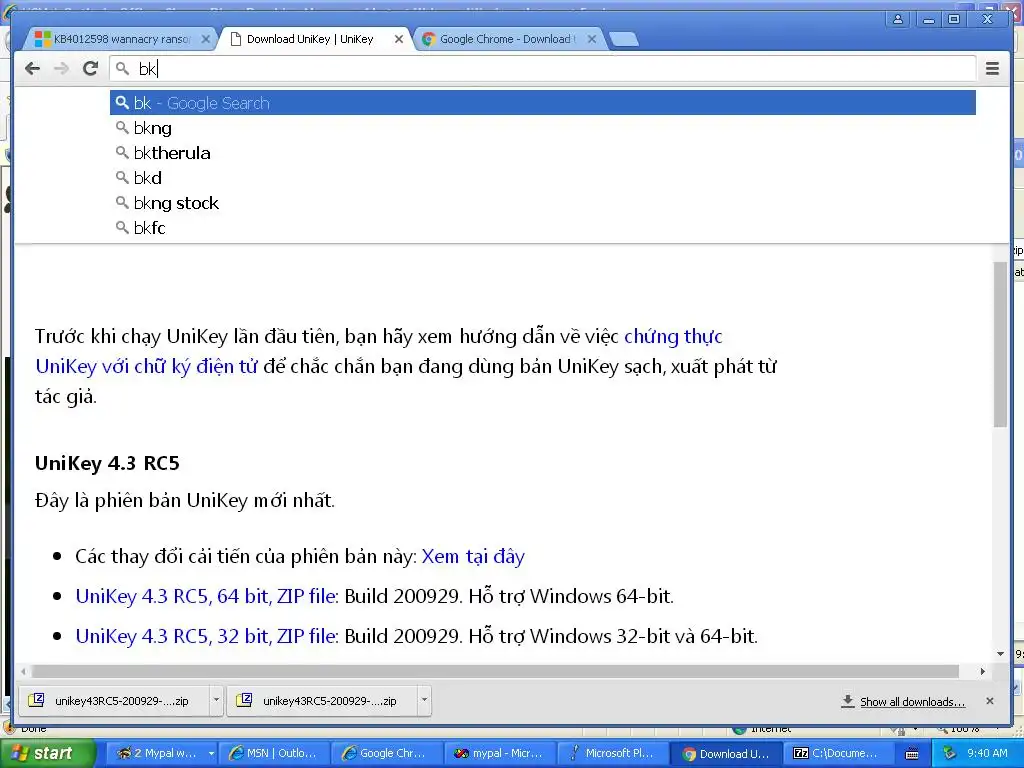Click the horizontal scrollbar thumb
This screenshot has height=768, width=1024.
pos(495,671)
